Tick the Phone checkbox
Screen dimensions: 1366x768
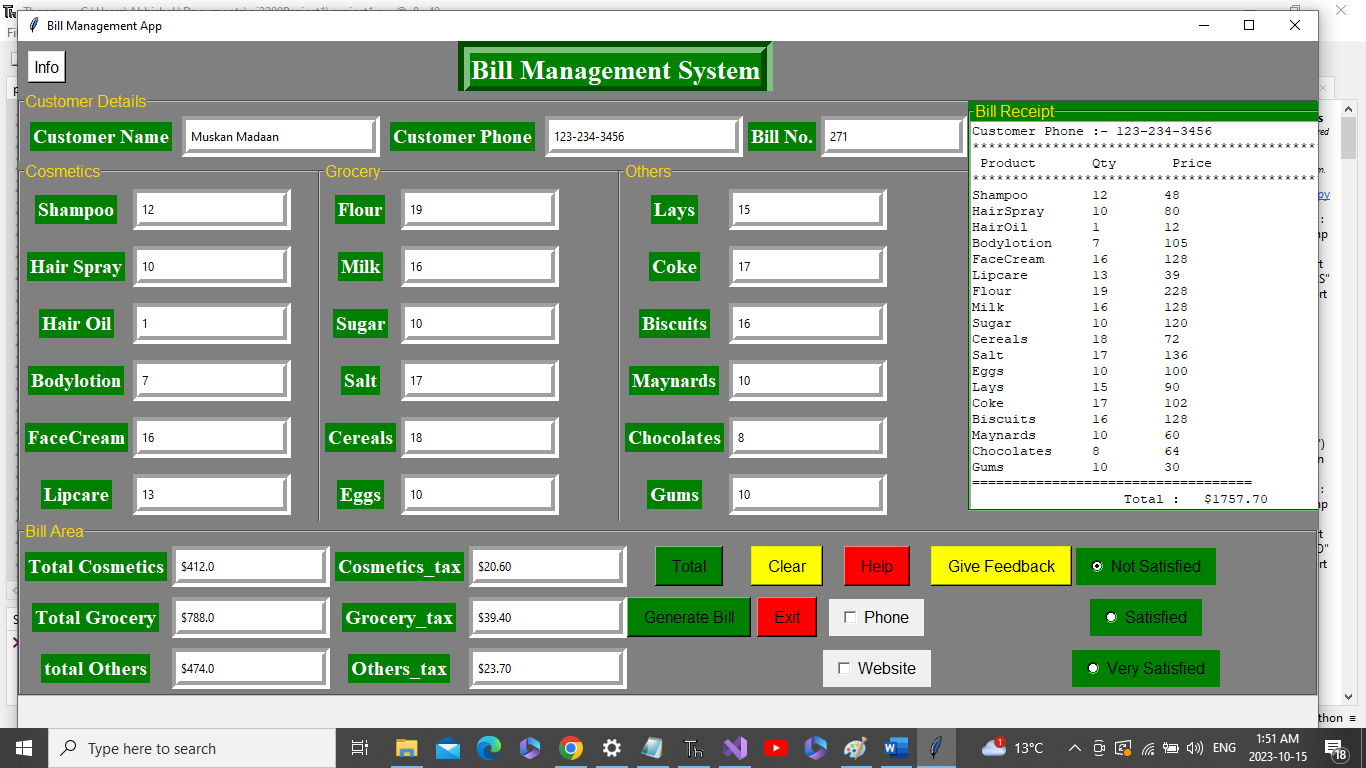(850, 617)
